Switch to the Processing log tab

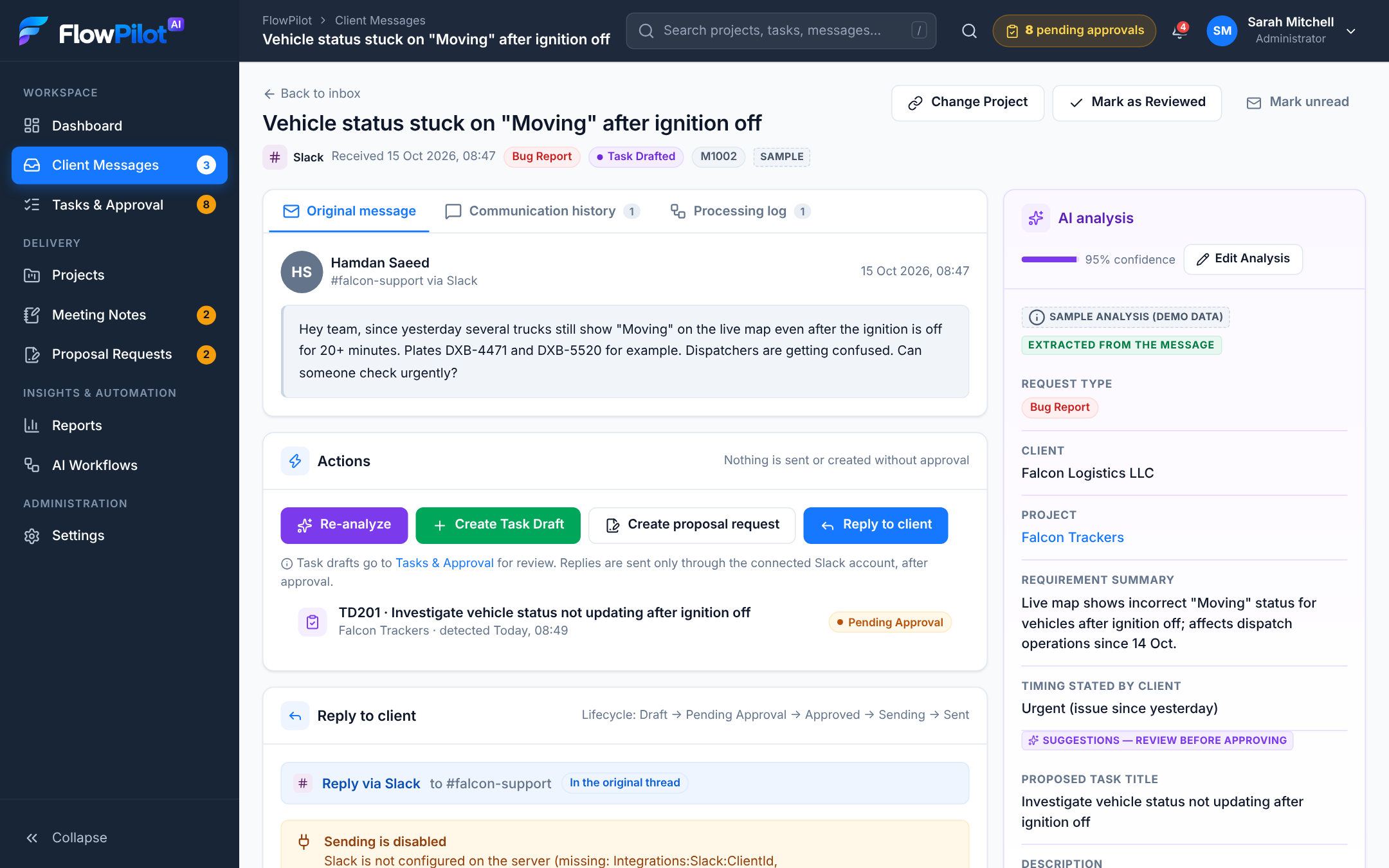pos(740,211)
